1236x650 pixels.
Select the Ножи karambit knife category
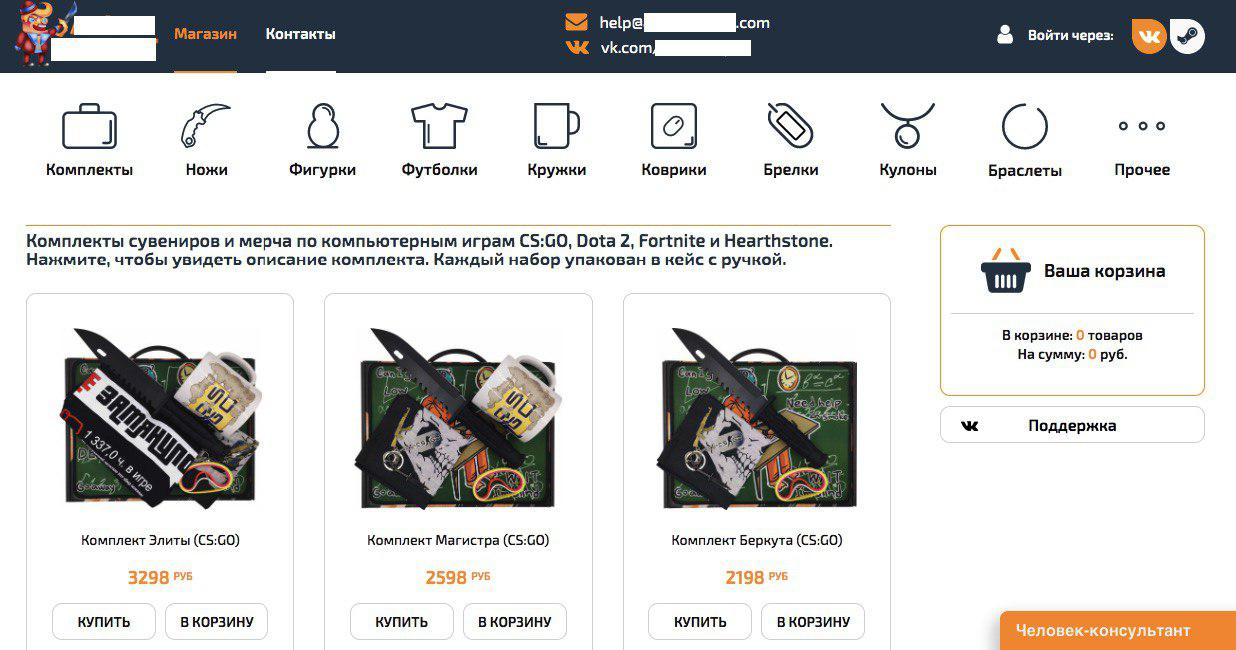(206, 141)
